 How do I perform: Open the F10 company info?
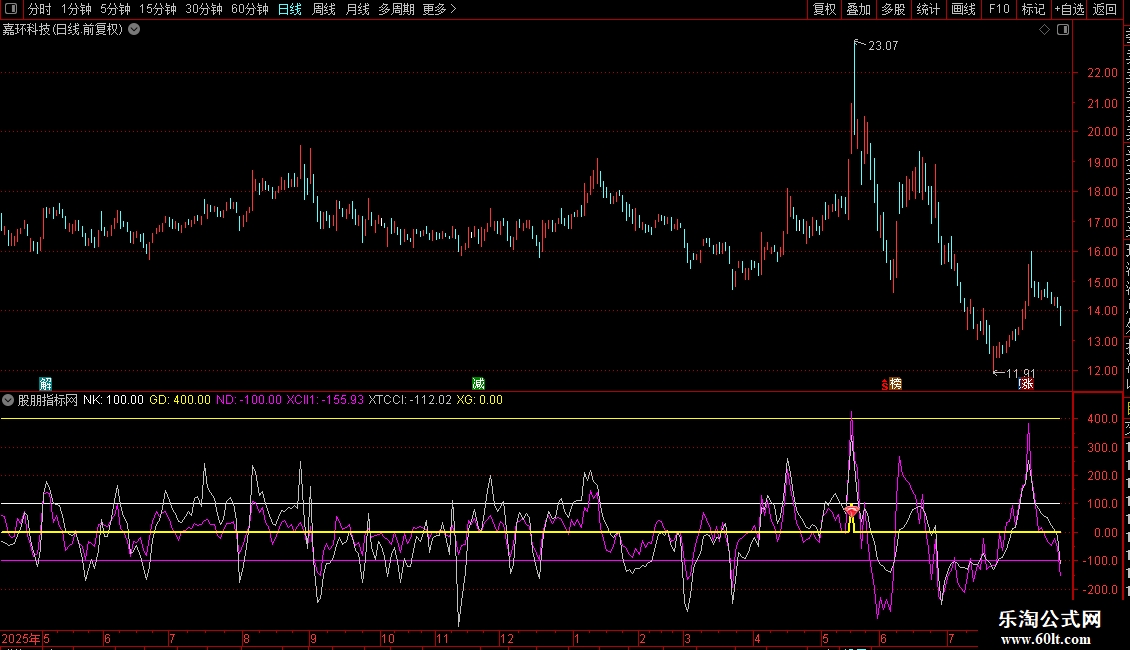coord(999,9)
